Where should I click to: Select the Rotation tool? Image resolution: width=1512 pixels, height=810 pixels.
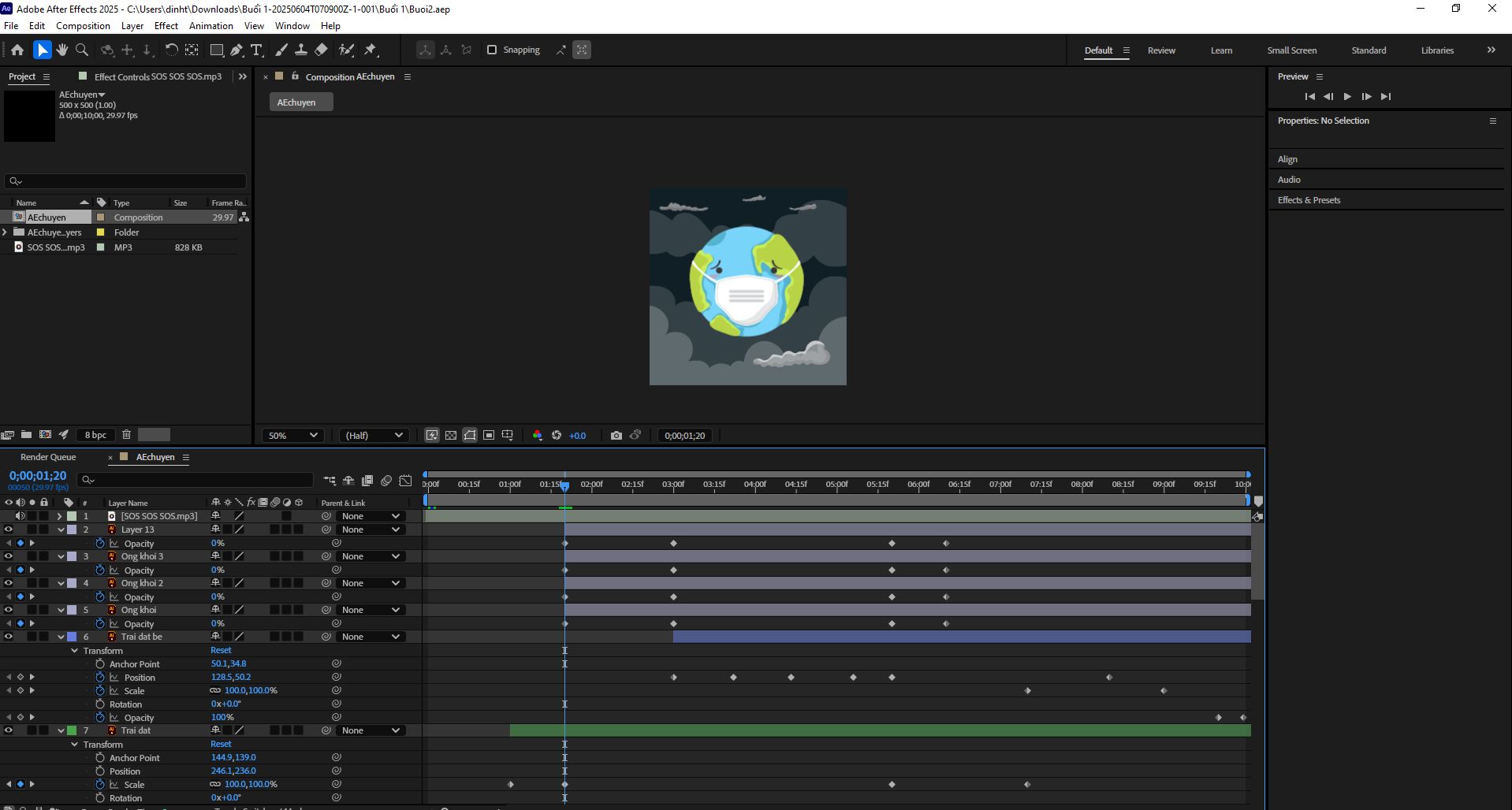click(x=170, y=50)
